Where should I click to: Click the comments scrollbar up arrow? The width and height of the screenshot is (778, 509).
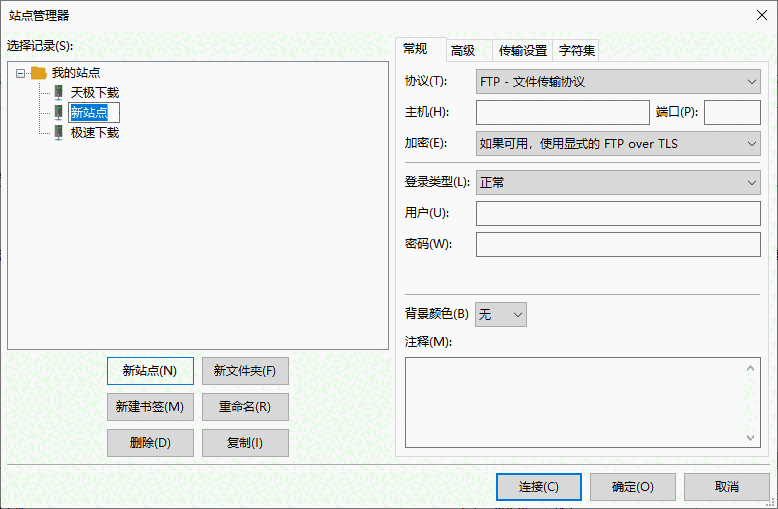pyautogui.click(x=750, y=368)
